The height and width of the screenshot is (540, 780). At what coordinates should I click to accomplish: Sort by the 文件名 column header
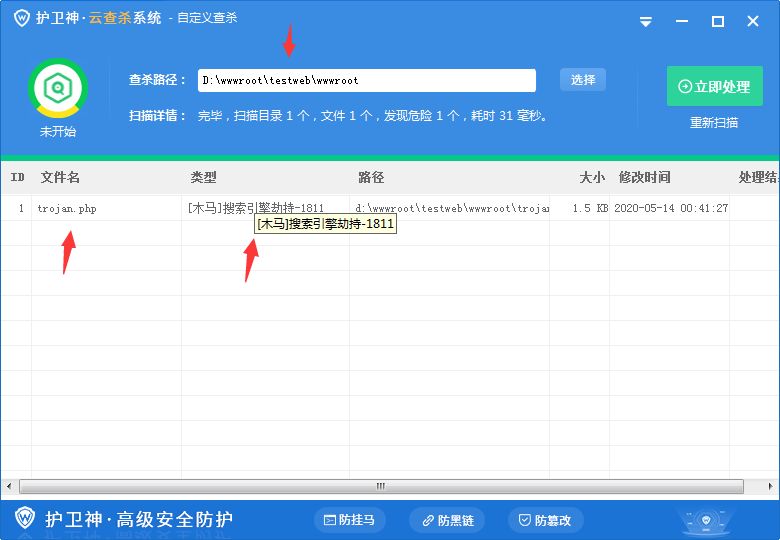point(60,178)
